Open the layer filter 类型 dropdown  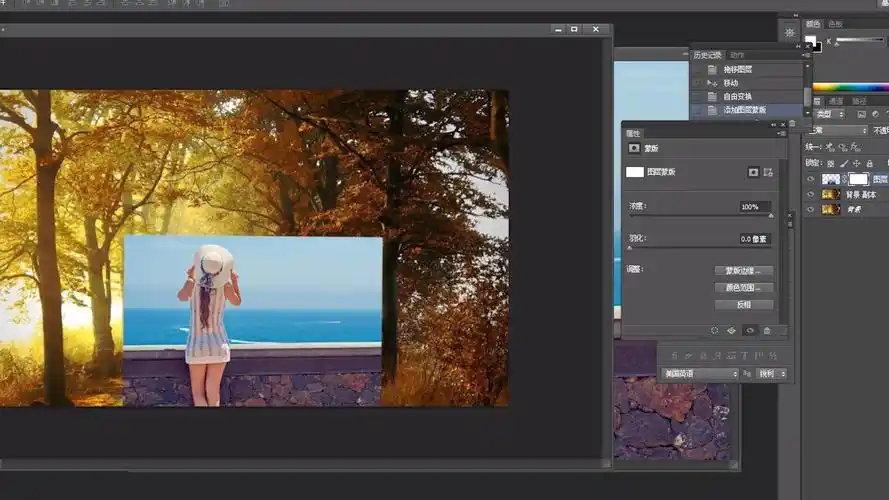(828, 115)
